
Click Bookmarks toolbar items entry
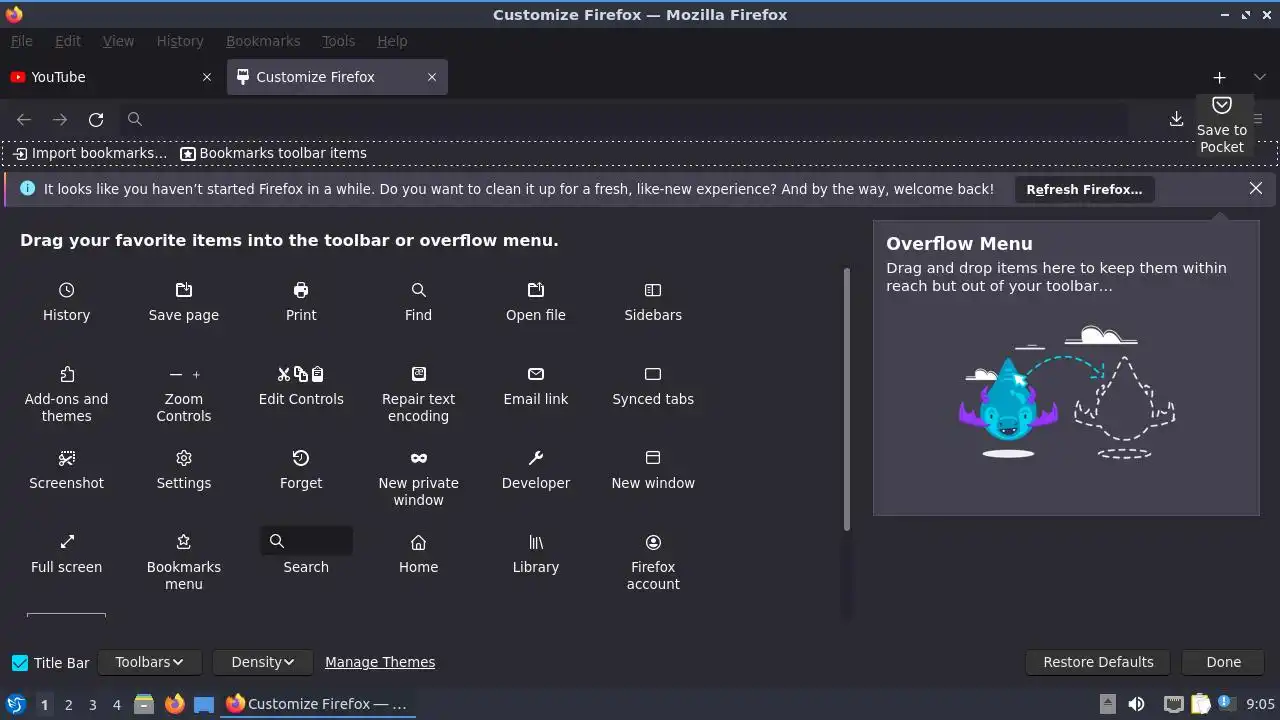coord(273,153)
